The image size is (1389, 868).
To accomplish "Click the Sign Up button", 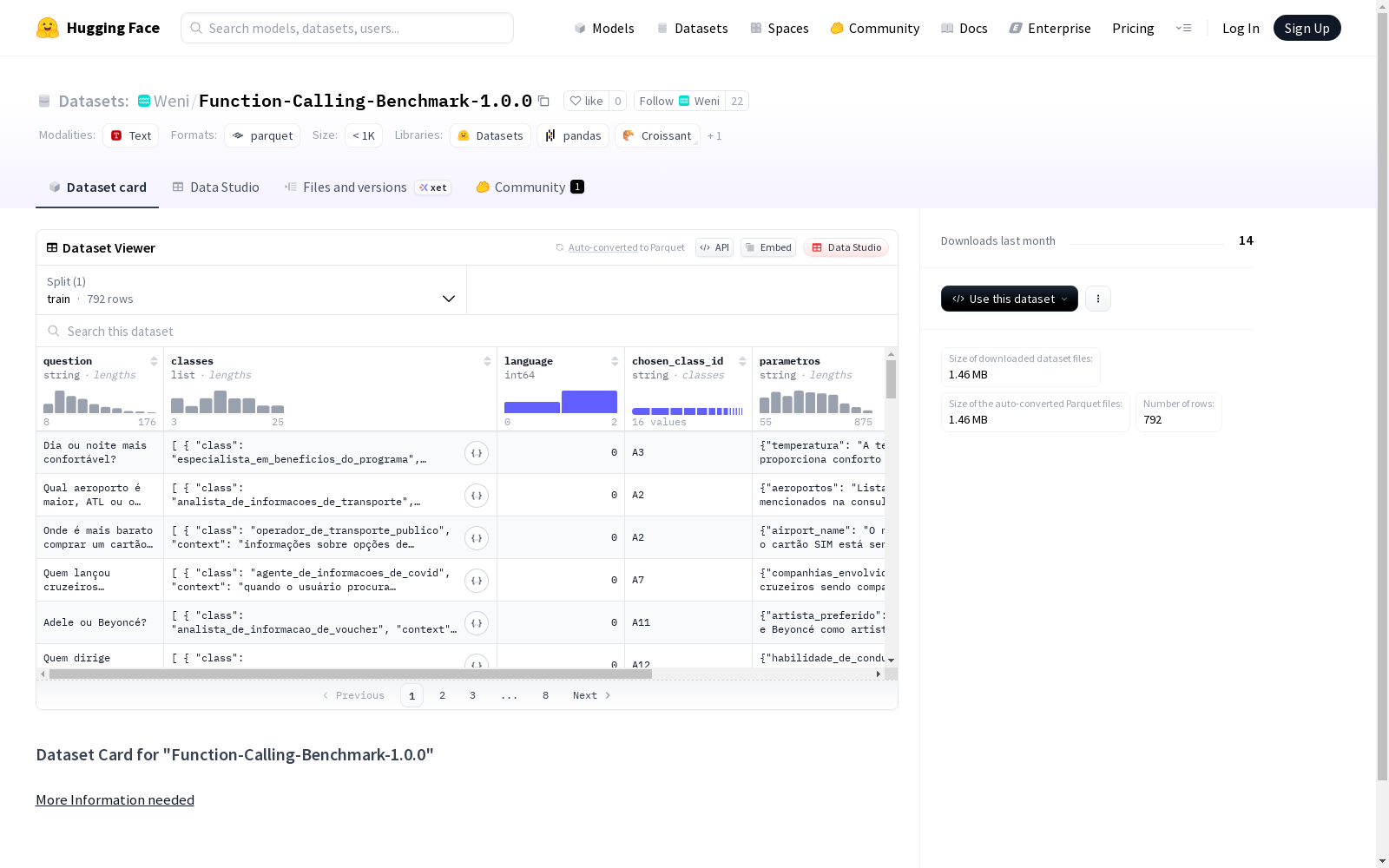I will tap(1307, 28).
